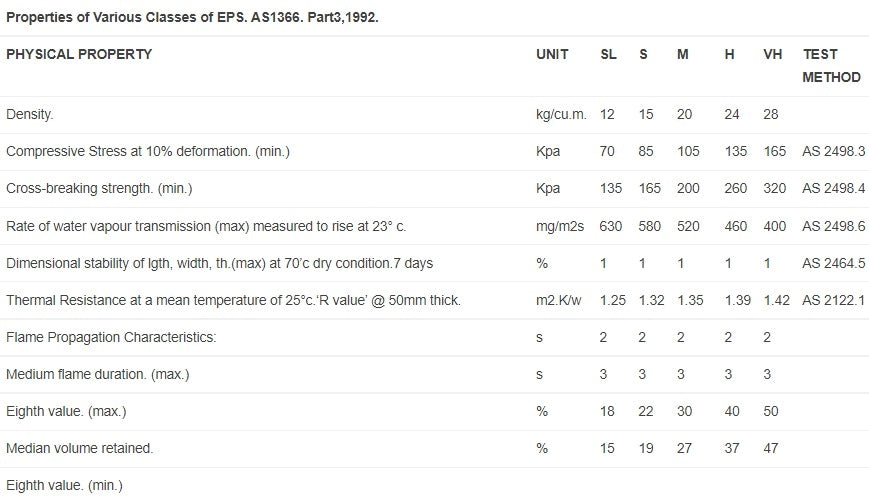Select the AS 2464.5 test method cell
The width and height of the screenshot is (869, 502).
[x=833, y=263]
